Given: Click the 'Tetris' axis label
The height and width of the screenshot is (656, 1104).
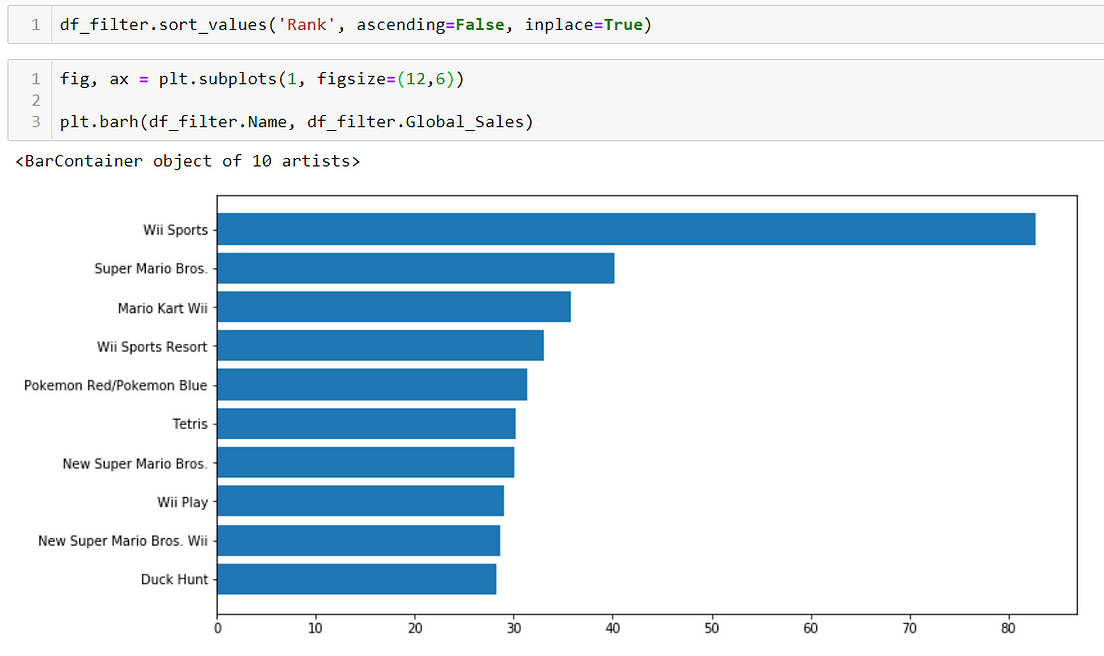Looking at the screenshot, I should pyautogui.click(x=190, y=424).
